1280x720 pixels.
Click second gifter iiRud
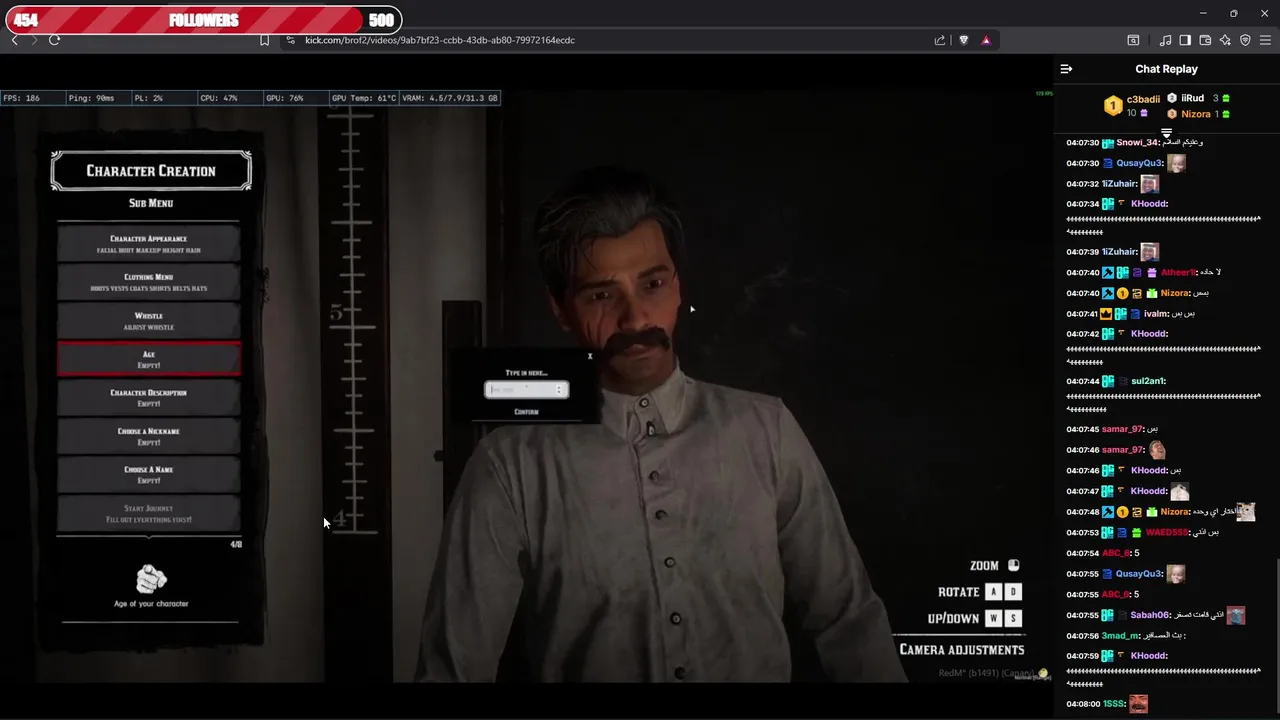coord(1192,98)
